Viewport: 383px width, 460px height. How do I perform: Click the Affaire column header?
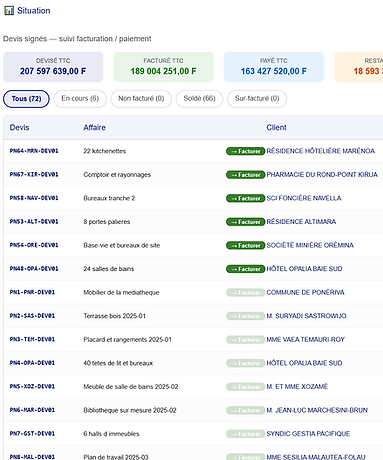[94, 128]
